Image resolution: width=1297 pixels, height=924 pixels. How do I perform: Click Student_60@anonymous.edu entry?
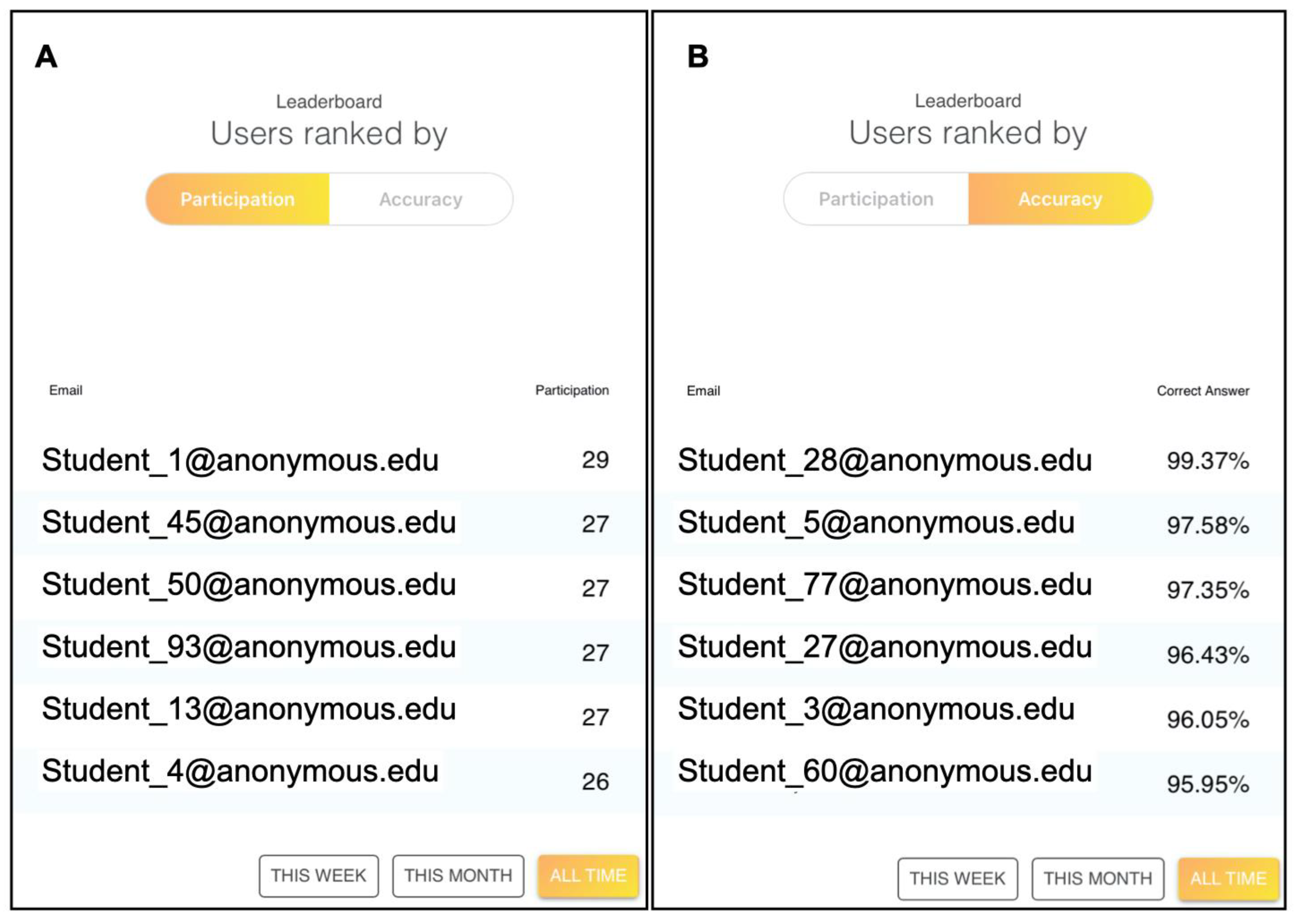[x=884, y=771]
